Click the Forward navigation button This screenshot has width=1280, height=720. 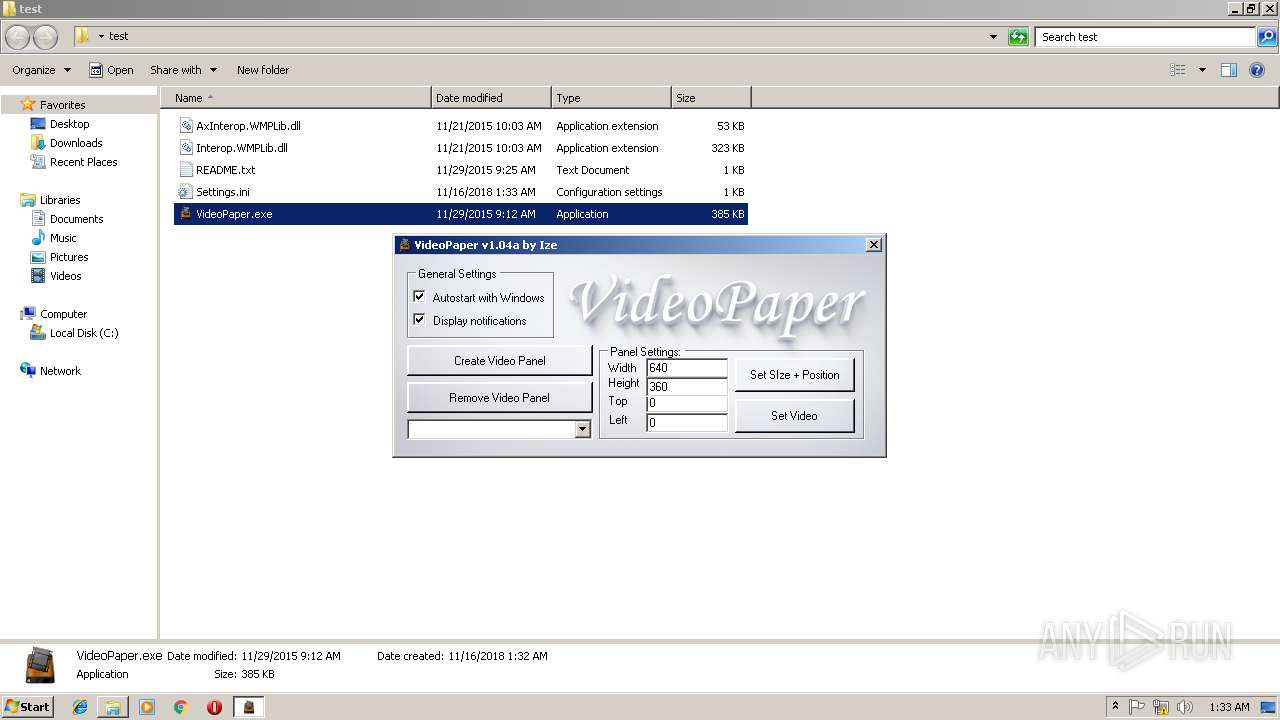pos(46,37)
